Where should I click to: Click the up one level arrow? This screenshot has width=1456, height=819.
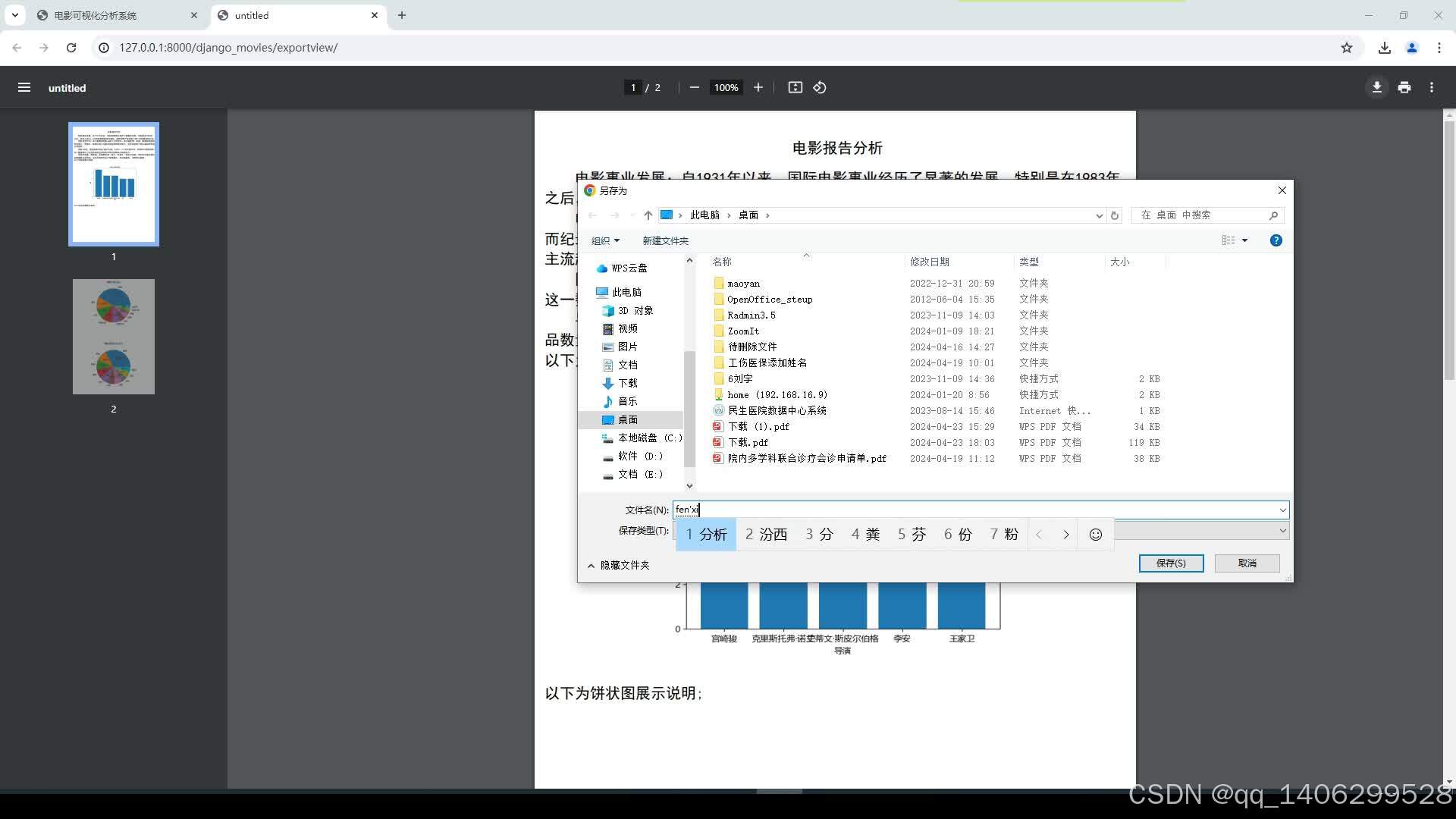(648, 215)
